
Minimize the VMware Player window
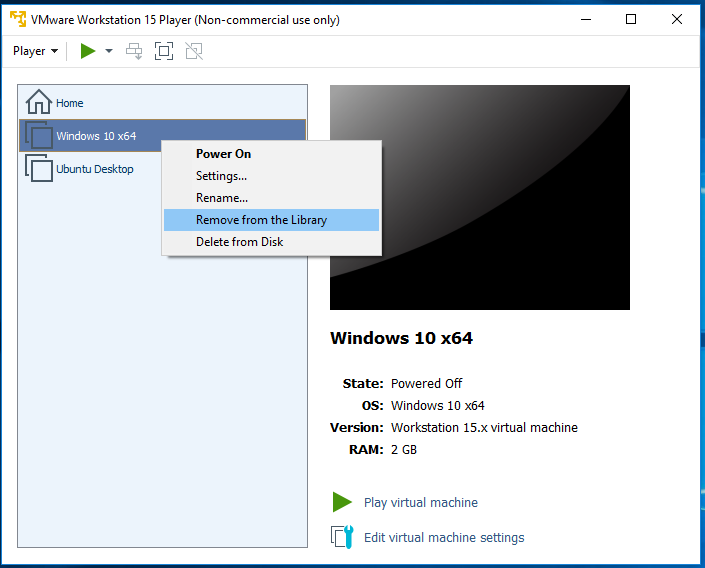pyautogui.click(x=586, y=19)
